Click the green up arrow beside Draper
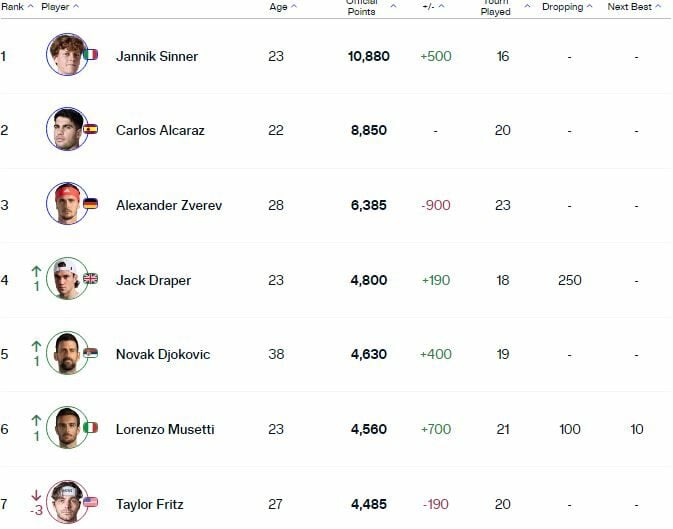The width and height of the screenshot is (673, 529). 36,271
